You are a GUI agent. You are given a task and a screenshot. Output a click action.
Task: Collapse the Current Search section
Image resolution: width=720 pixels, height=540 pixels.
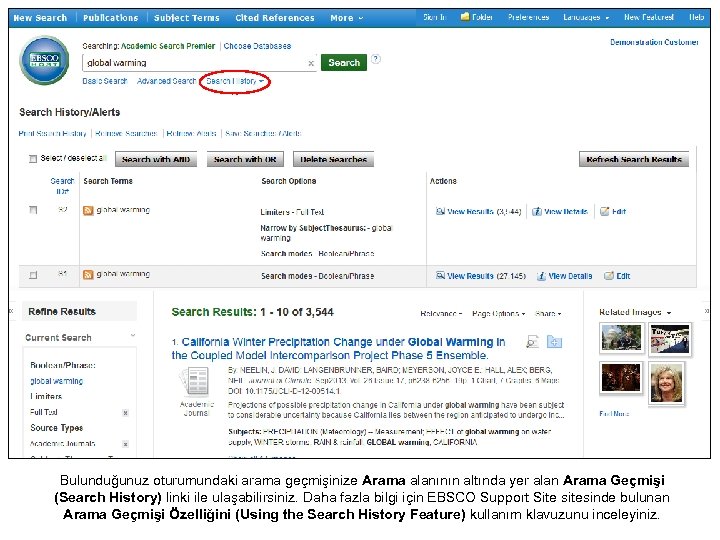point(133,335)
